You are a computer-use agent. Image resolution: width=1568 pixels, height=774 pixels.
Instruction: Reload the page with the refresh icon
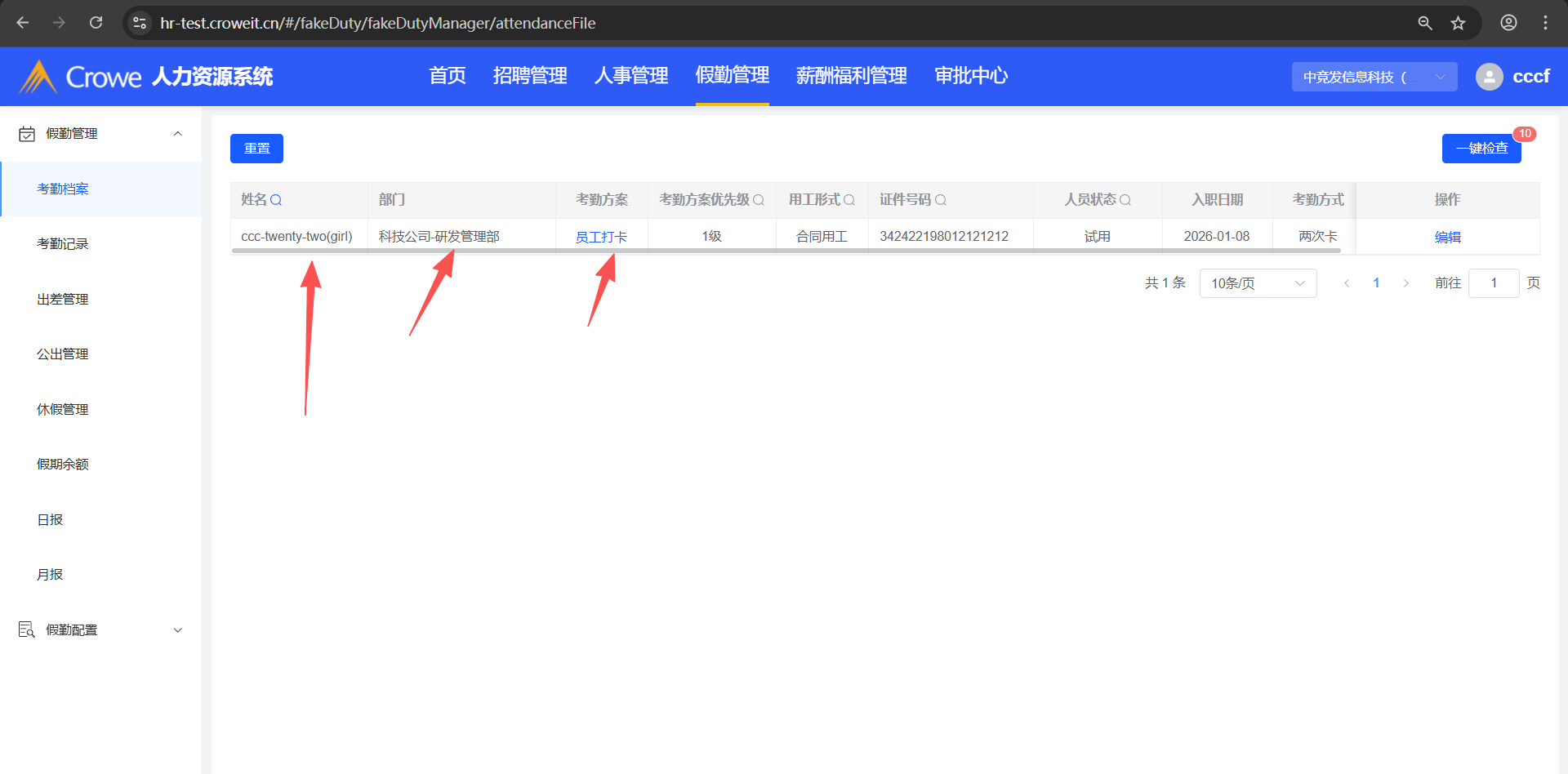(96, 23)
